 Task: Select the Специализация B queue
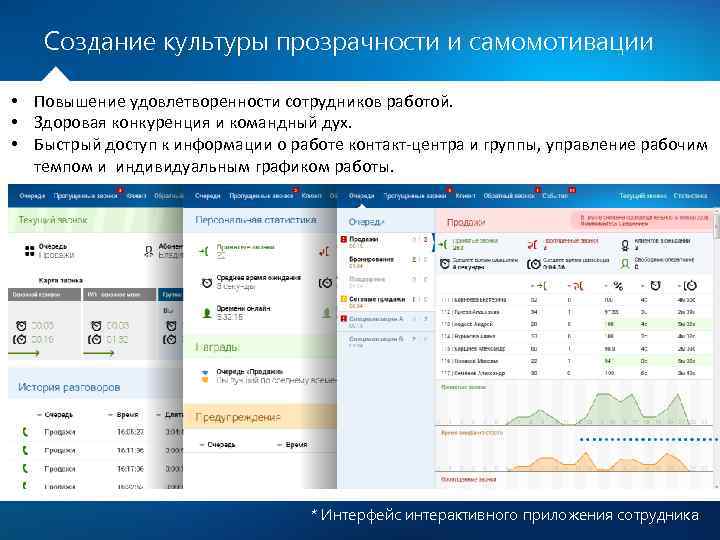[x=385, y=341]
